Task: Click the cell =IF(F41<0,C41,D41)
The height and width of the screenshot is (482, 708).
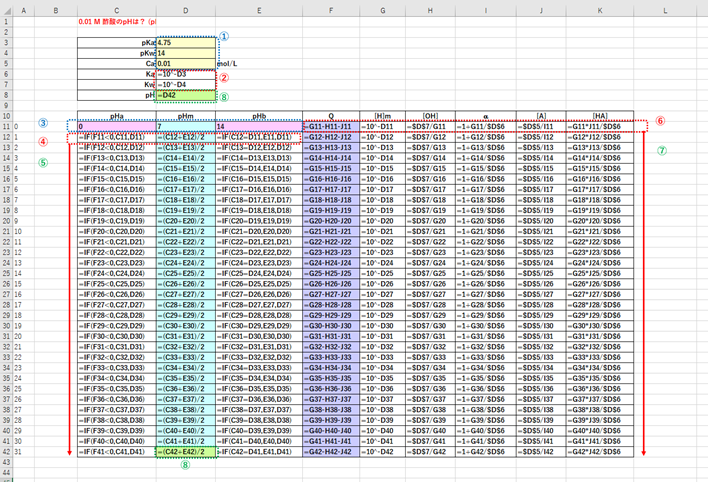Action: pos(117,452)
